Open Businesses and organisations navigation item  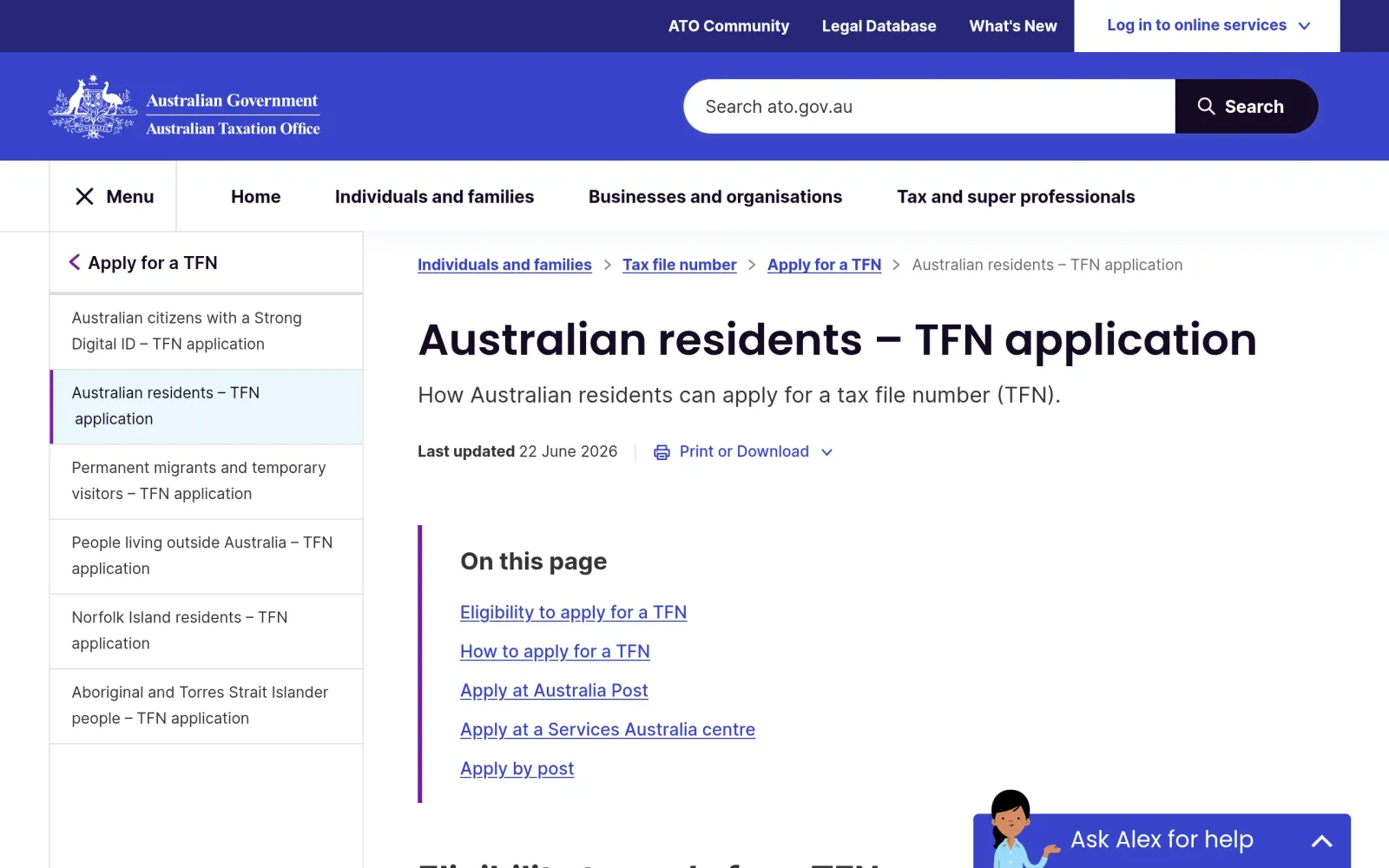click(x=715, y=197)
